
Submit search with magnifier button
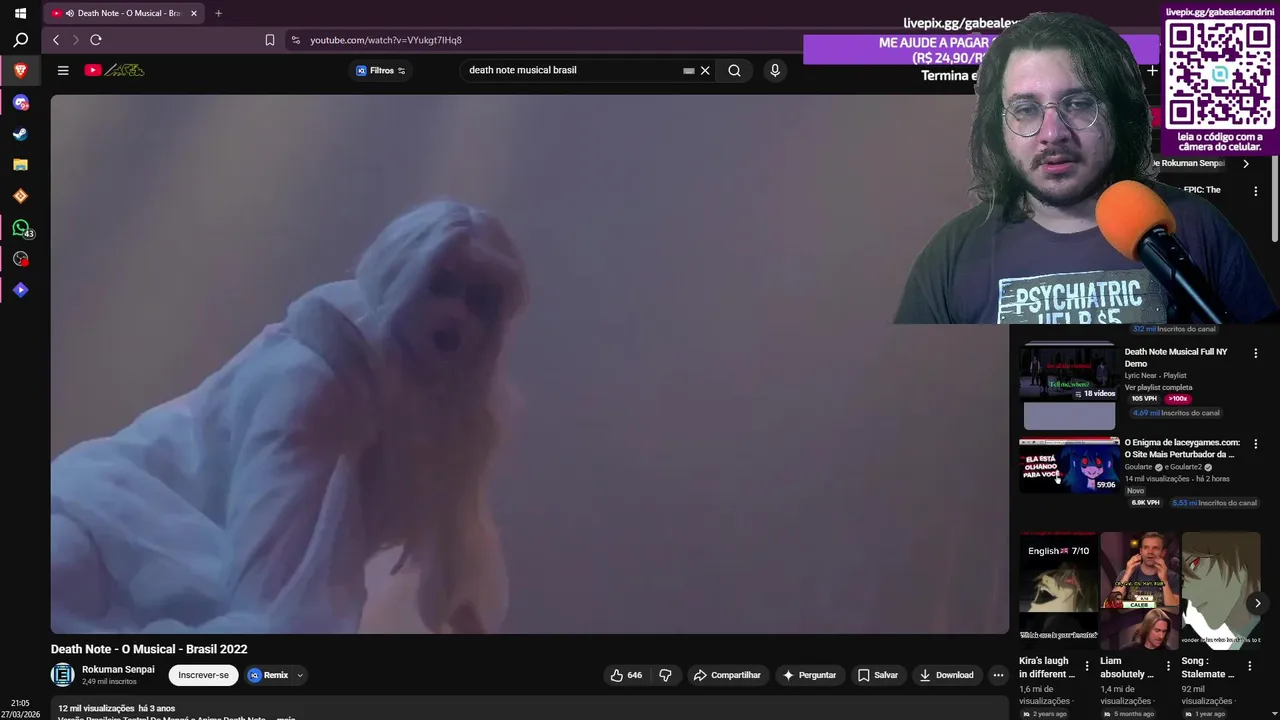pyautogui.click(x=734, y=70)
